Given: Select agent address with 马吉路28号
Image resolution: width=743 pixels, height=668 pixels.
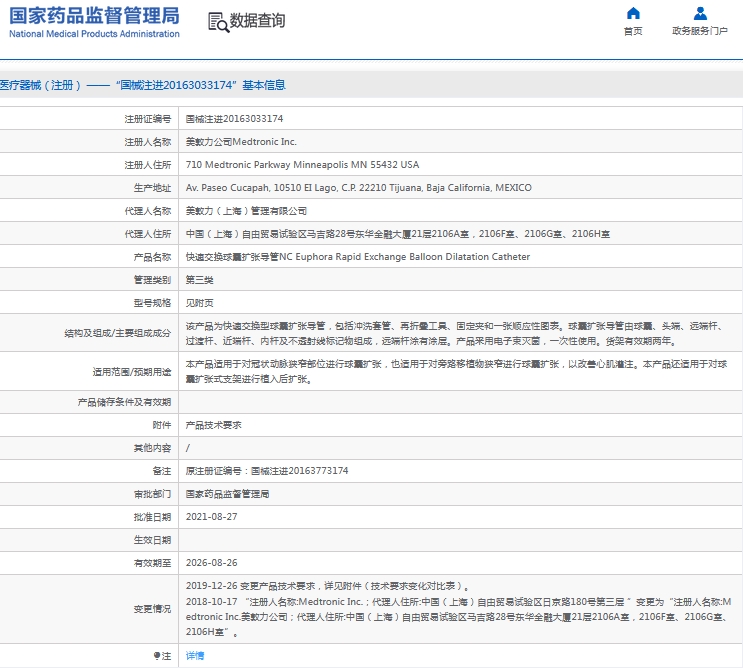Looking at the screenshot, I should [x=398, y=234].
